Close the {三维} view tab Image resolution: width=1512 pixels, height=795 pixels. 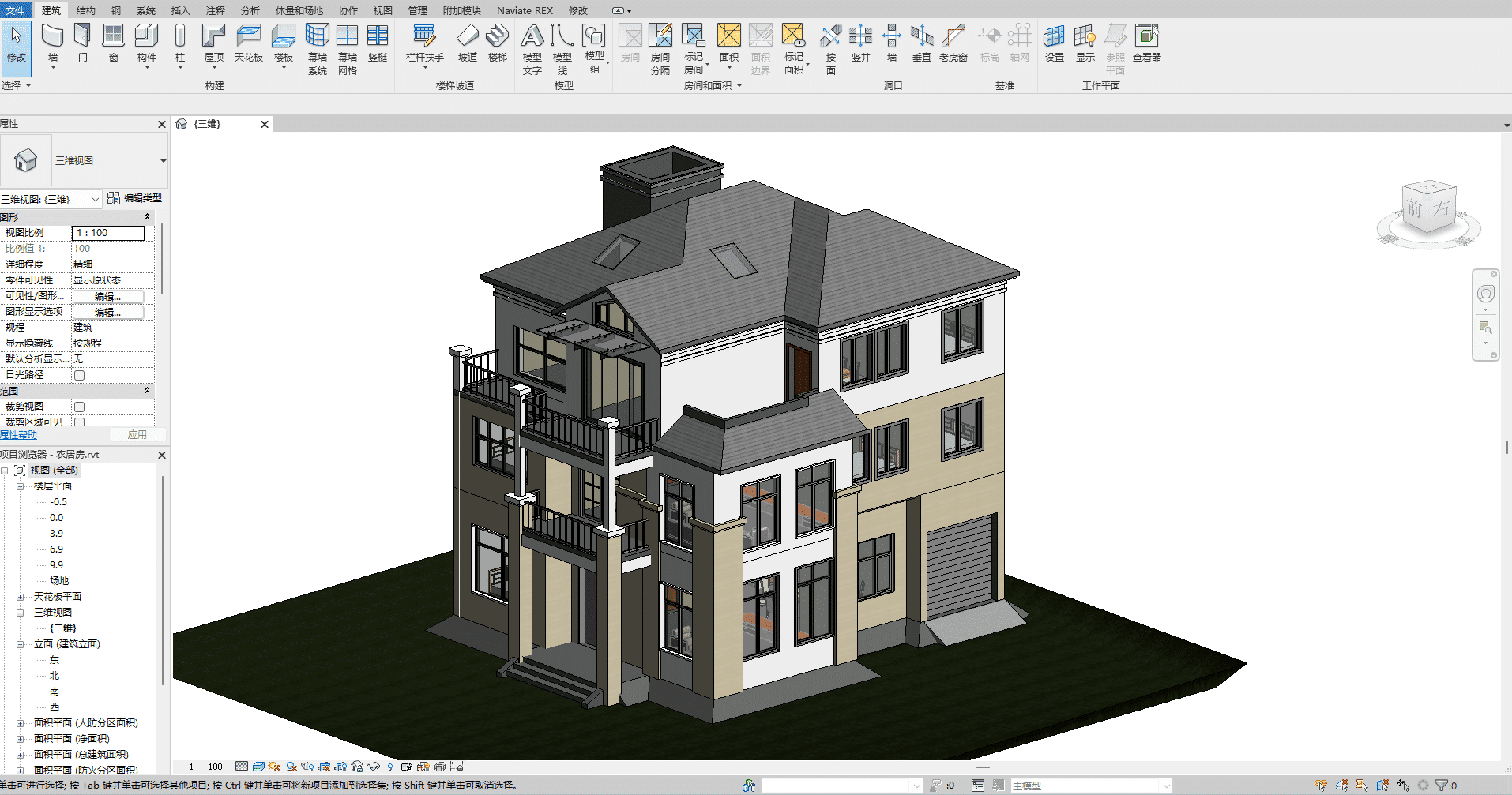point(265,124)
